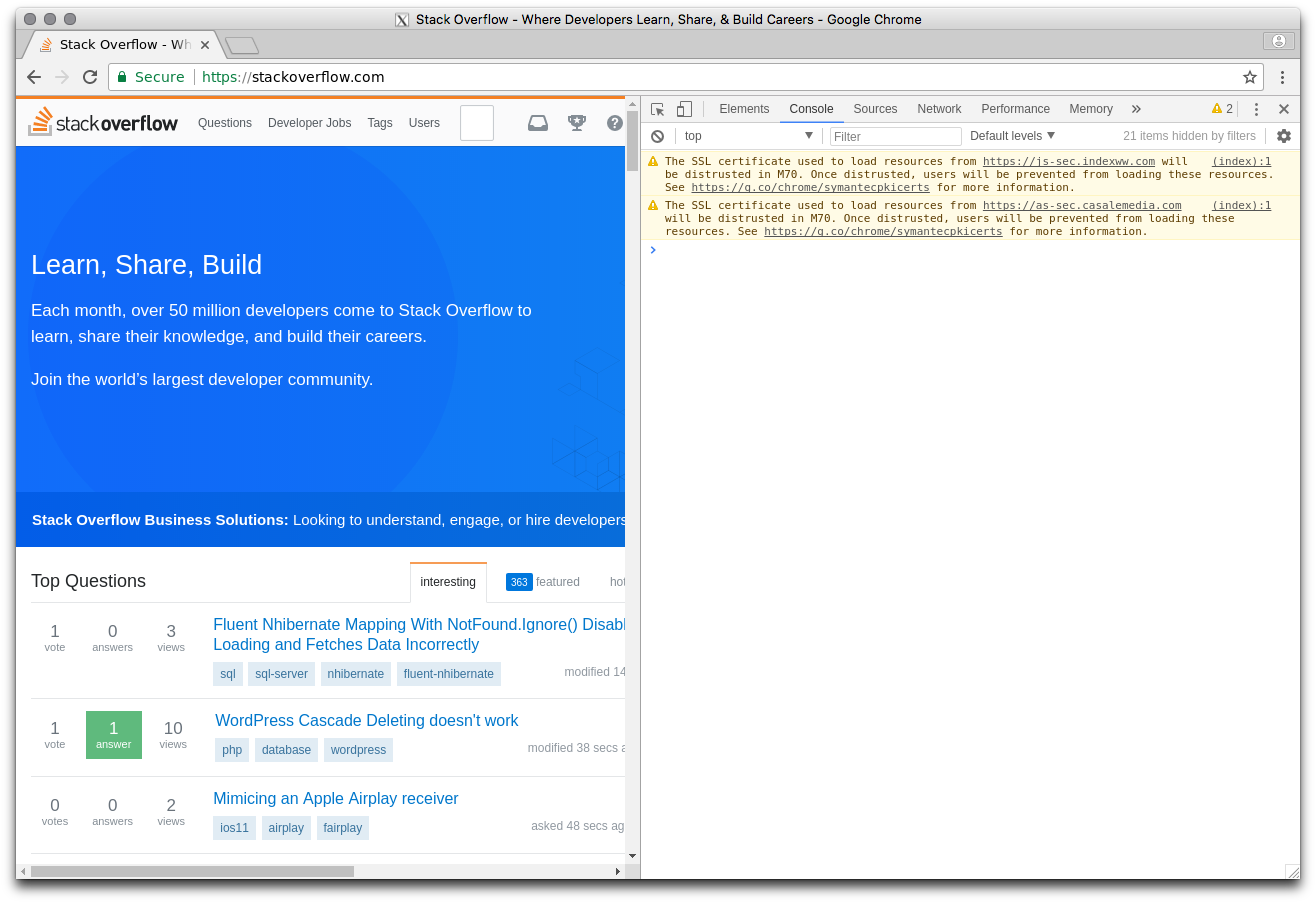The height and width of the screenshot is (903, 1316).
Task: Open the DevTools three-dot customize menu
Action: coord(1257,109)
